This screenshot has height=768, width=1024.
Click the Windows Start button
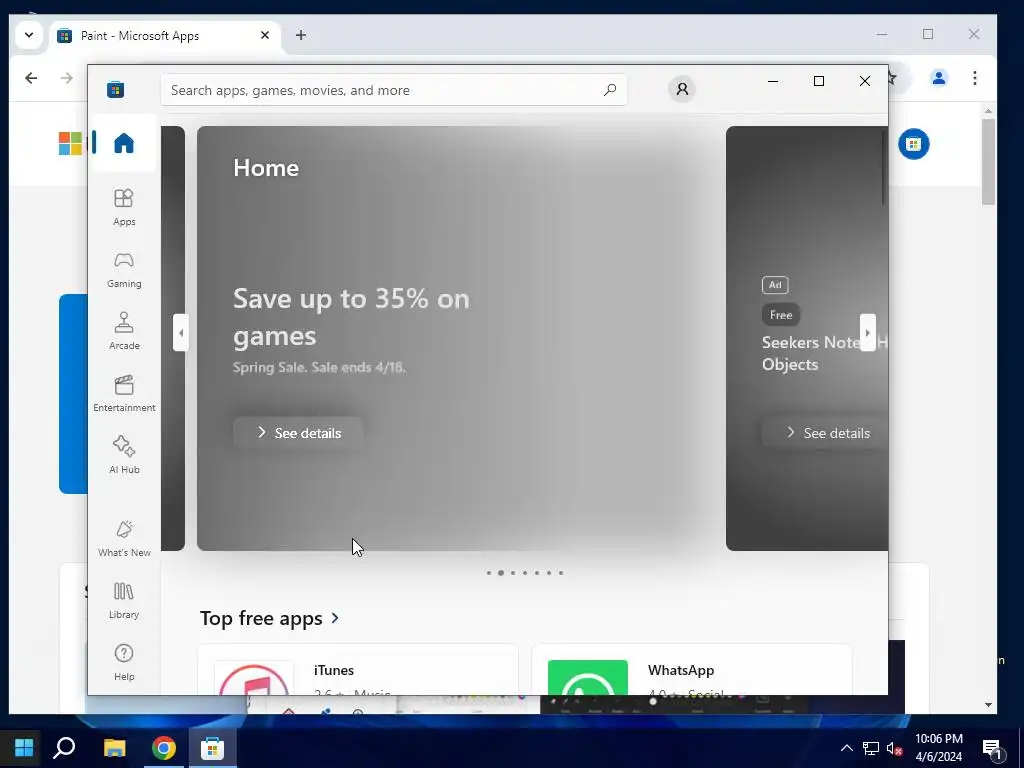coord(24,747)
